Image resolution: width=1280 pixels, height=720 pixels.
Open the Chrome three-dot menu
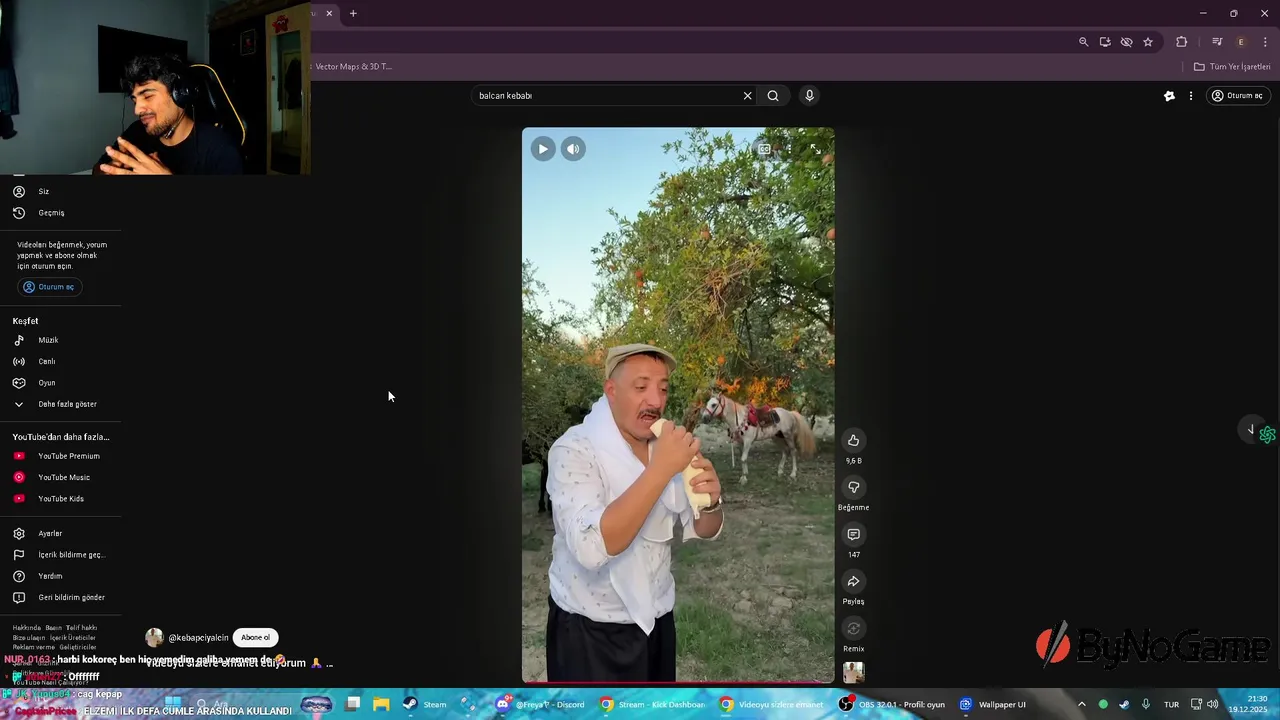point(1265,42)
